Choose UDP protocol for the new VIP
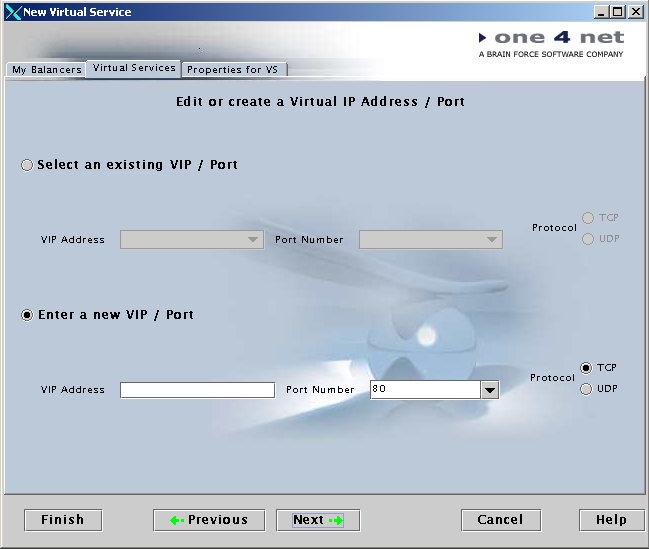Image resolution: width=649 pixels, height=549 pixels. coord(586,389)
